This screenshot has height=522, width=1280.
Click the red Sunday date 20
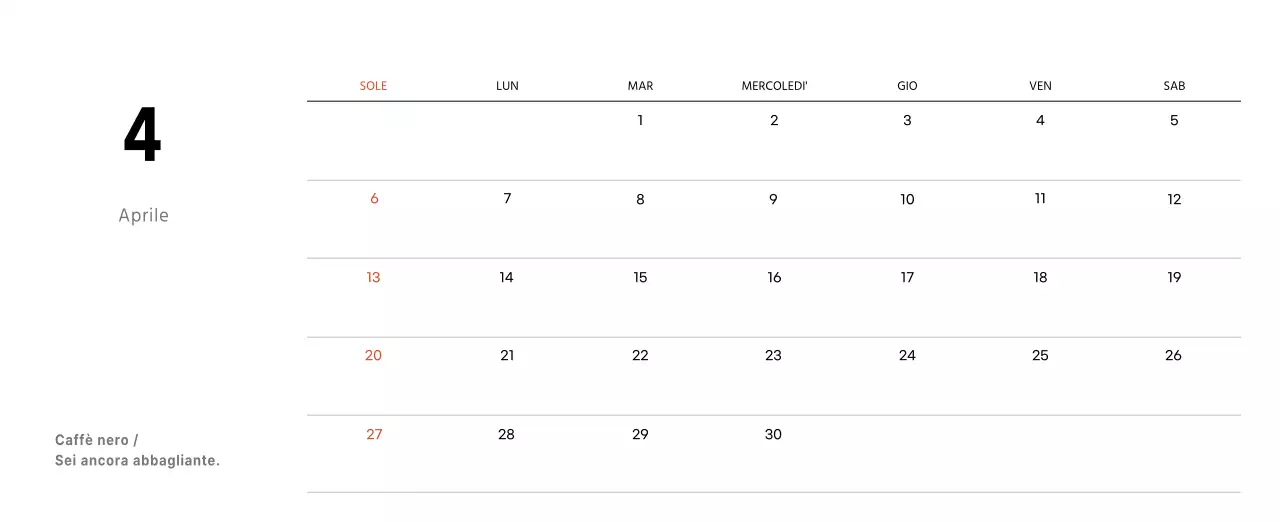[x=373, y=356]
